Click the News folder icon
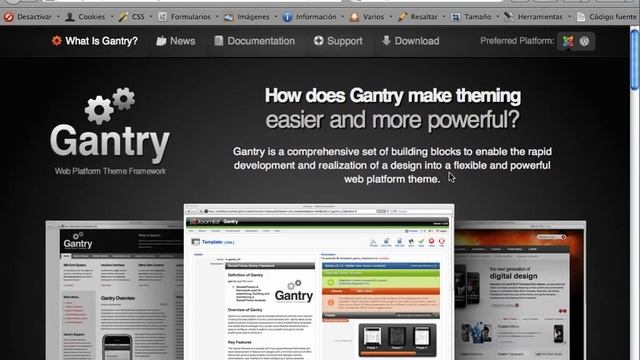 (x=161, y=41)
